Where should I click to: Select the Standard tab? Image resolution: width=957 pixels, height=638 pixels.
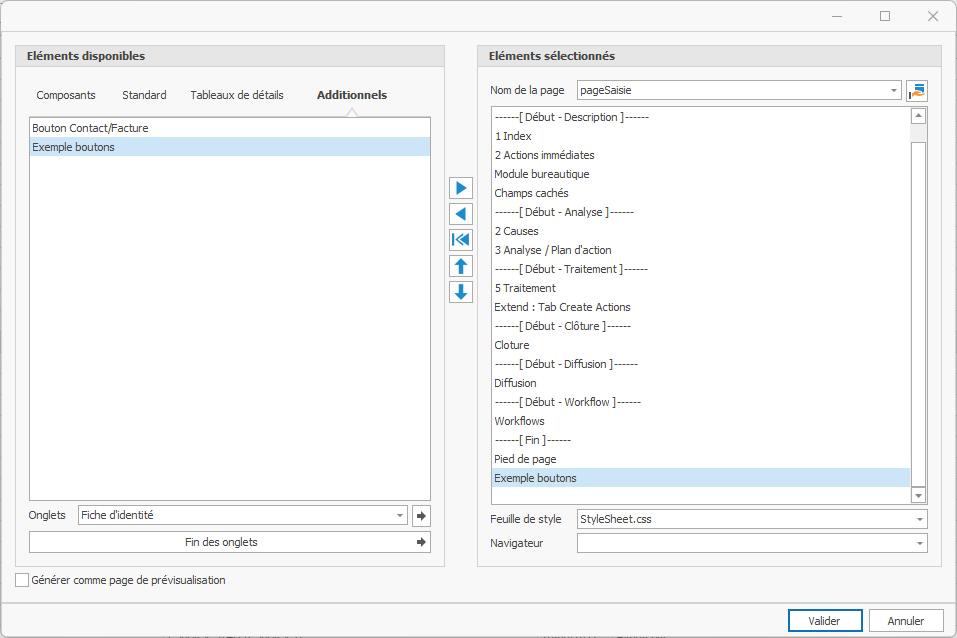[144, 95]
